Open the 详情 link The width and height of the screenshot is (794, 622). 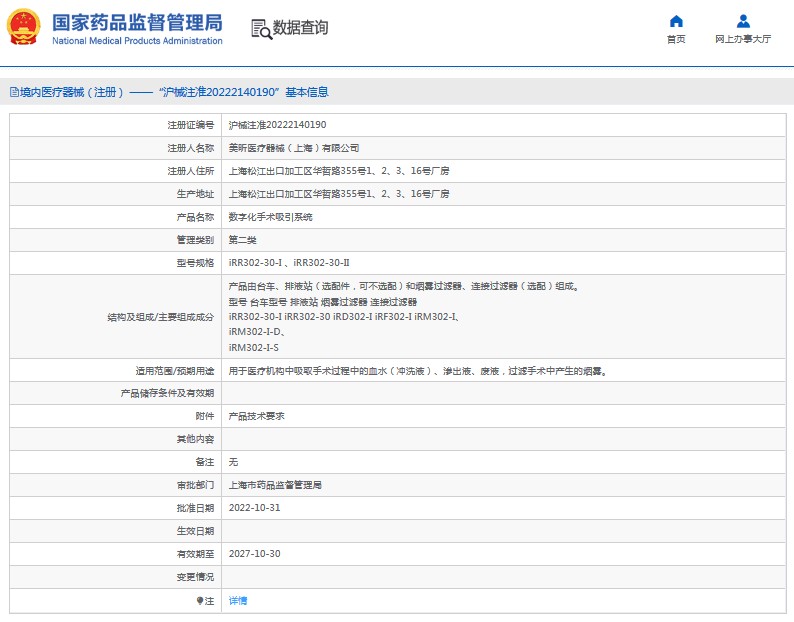238,601
